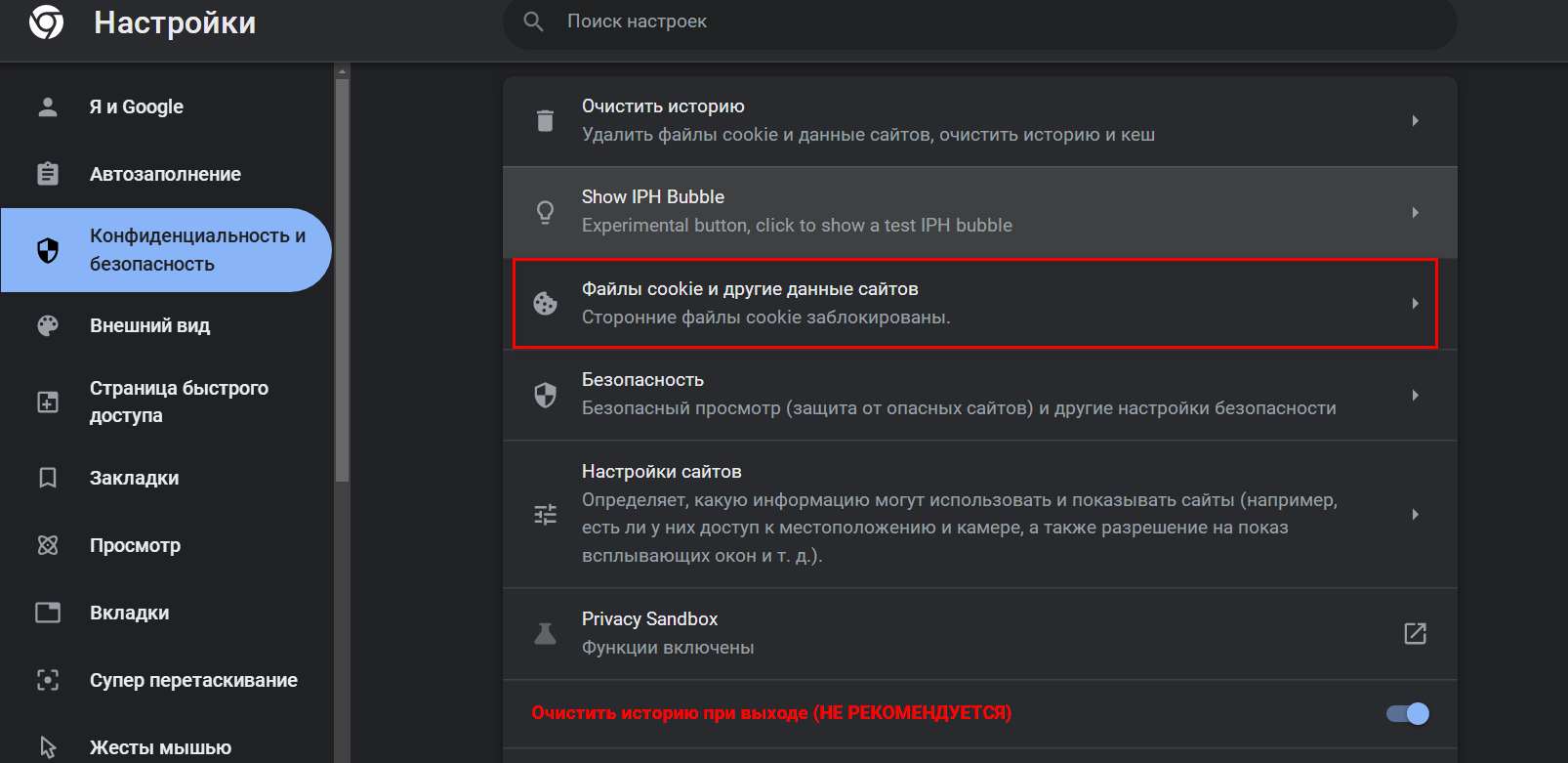Click the cursor icon for Жесты мышью

48,747
